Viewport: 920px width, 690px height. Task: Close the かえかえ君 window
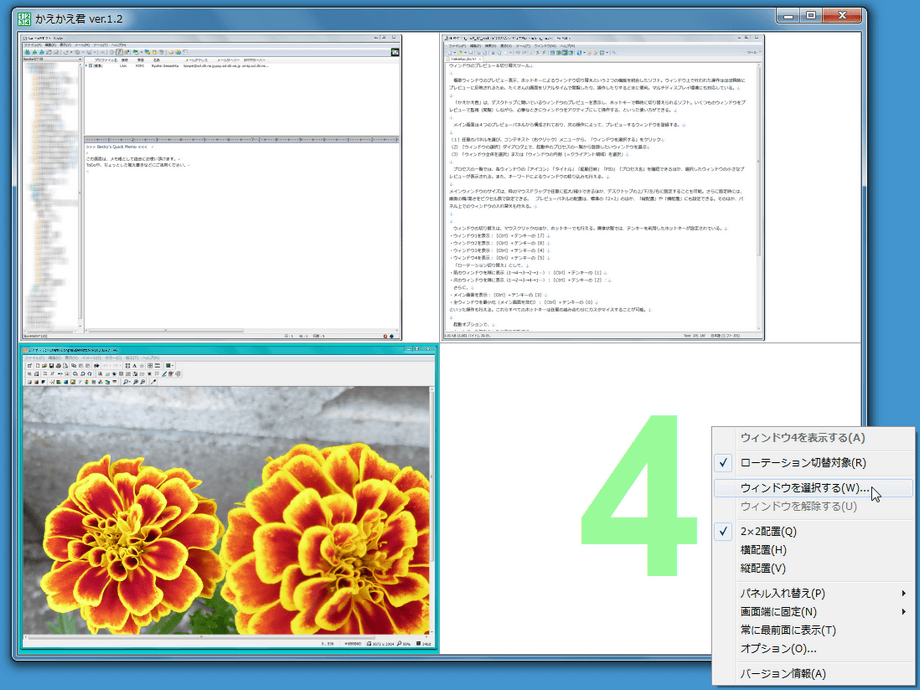tap(843, 16)
